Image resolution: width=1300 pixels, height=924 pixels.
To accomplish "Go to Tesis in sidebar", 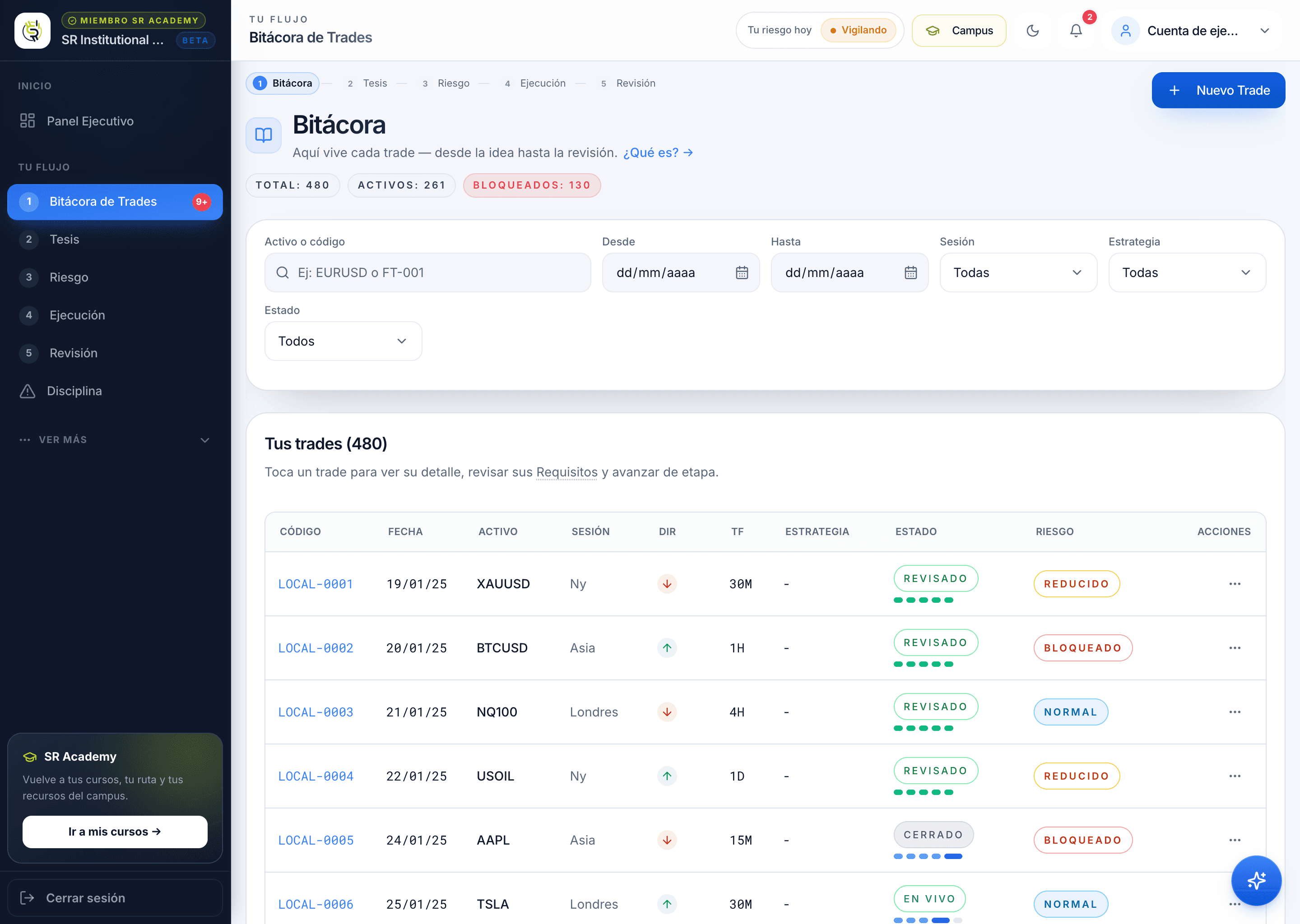I will click(x=115, y=240).
